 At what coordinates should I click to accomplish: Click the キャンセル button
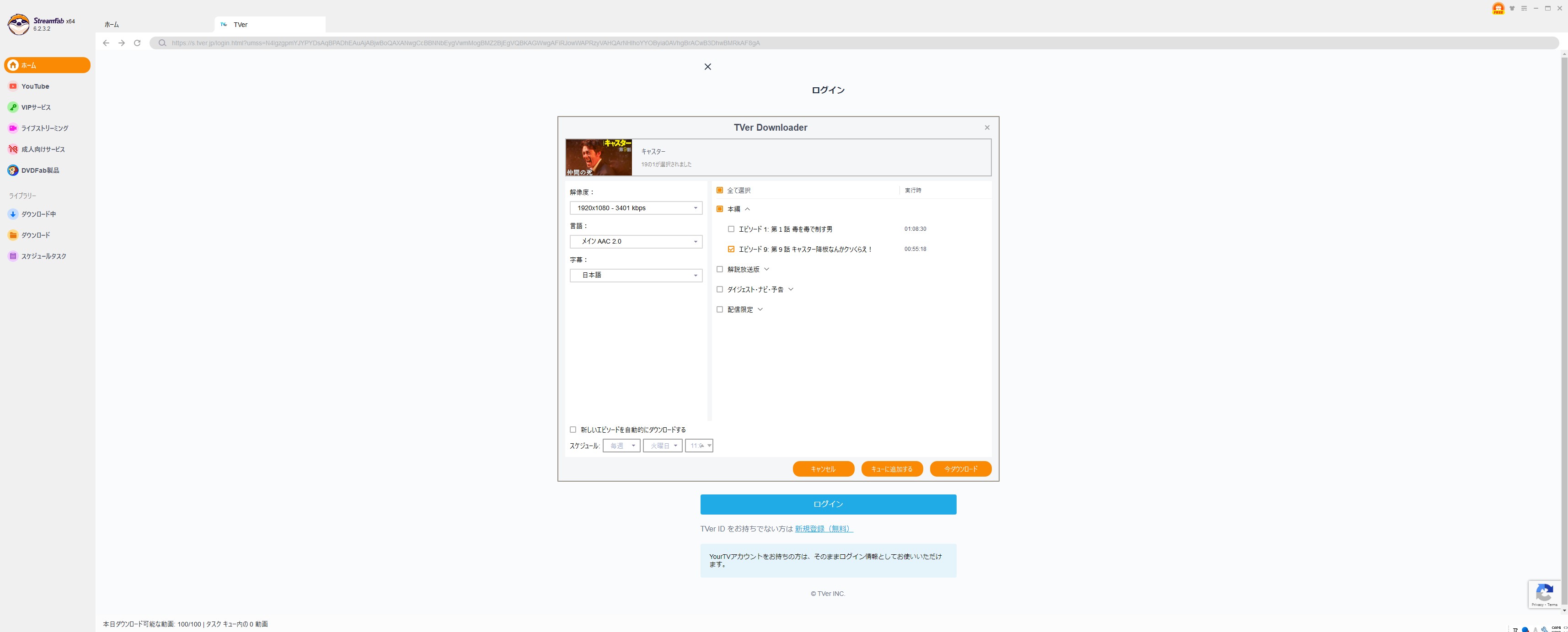(823, 469)
